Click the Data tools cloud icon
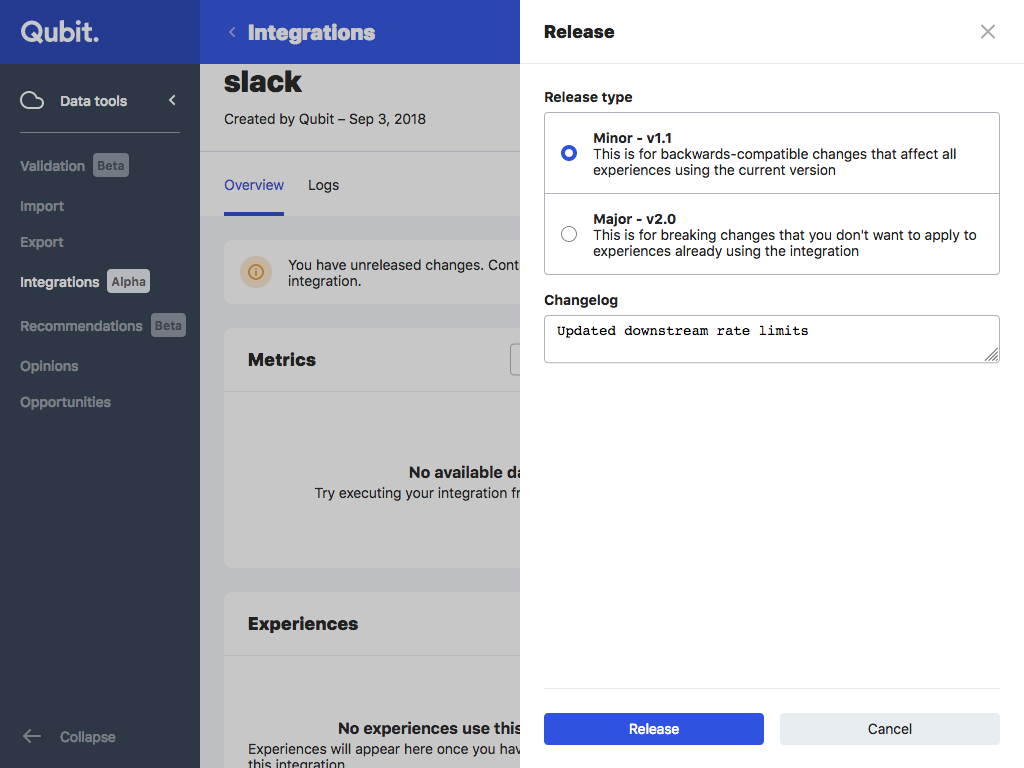1024x768 pixels. (32, 101)
